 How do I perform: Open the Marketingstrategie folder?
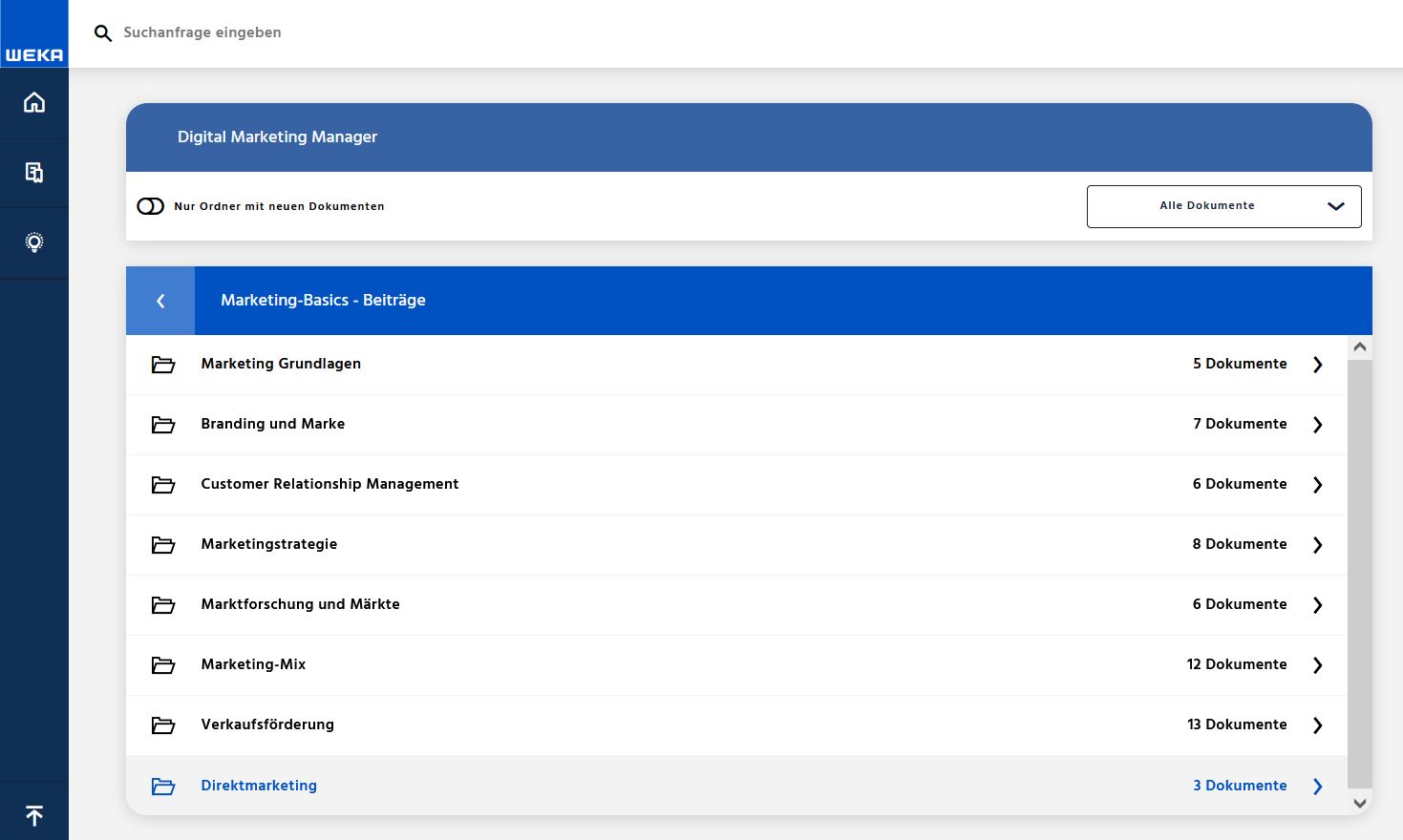coord(268,544)
